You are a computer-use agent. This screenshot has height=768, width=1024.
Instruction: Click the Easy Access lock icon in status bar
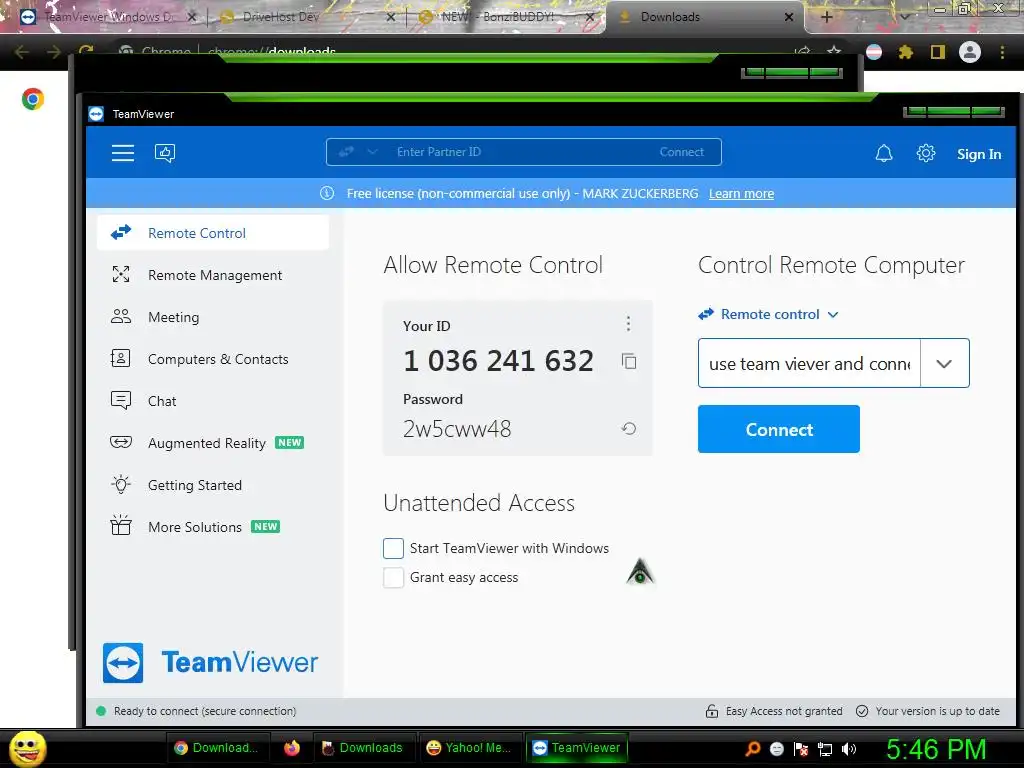[712, 711]
